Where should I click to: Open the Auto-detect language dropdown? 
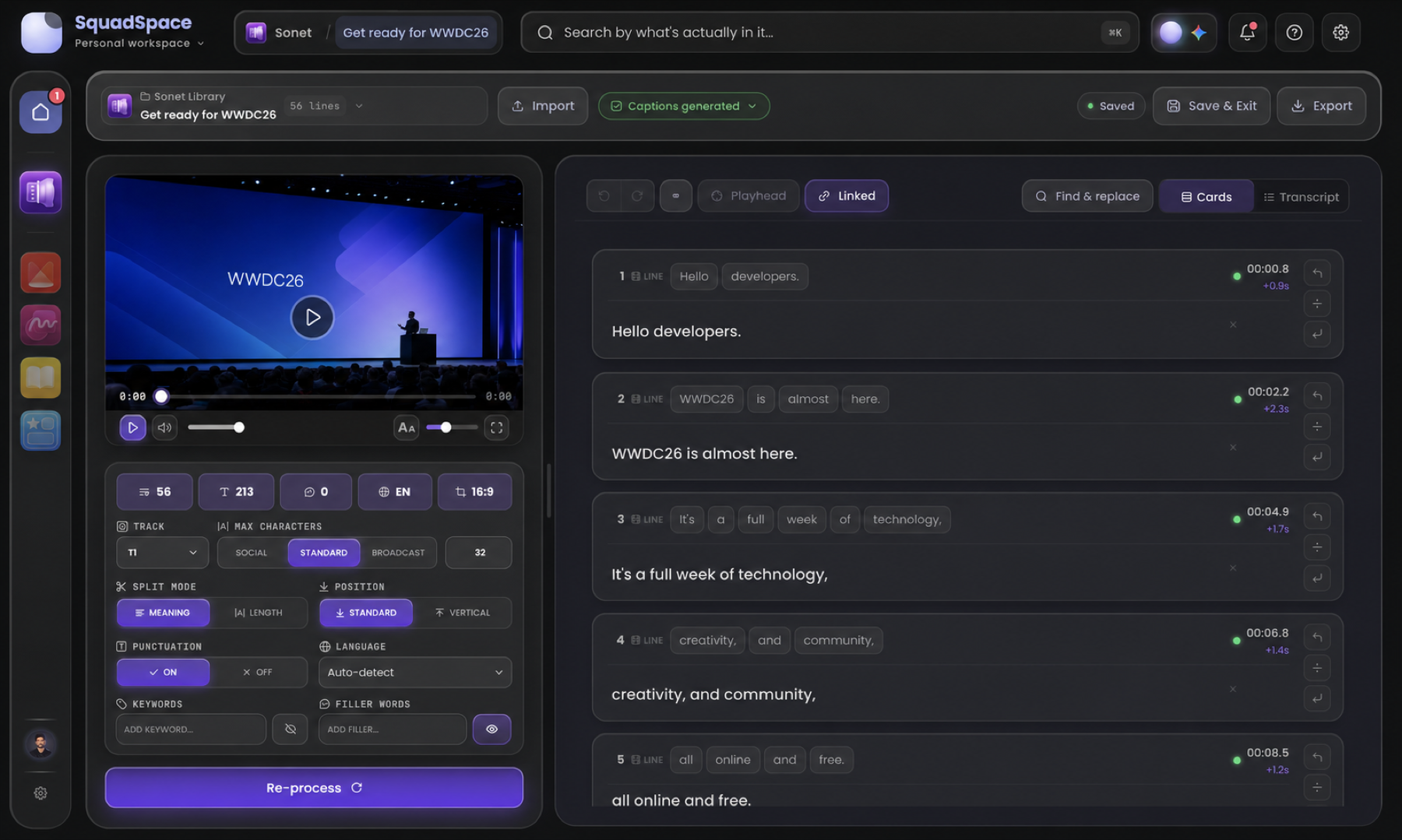(x=415, y=673)
